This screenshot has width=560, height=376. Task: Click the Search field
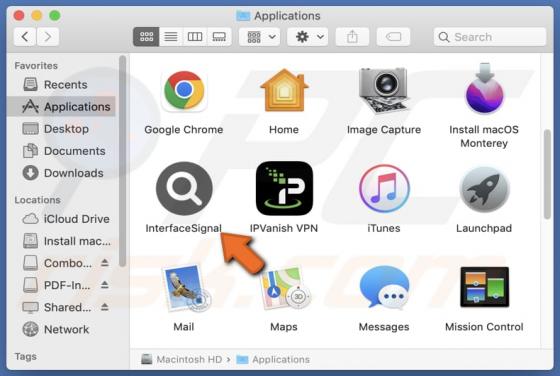tap(490, 37)
